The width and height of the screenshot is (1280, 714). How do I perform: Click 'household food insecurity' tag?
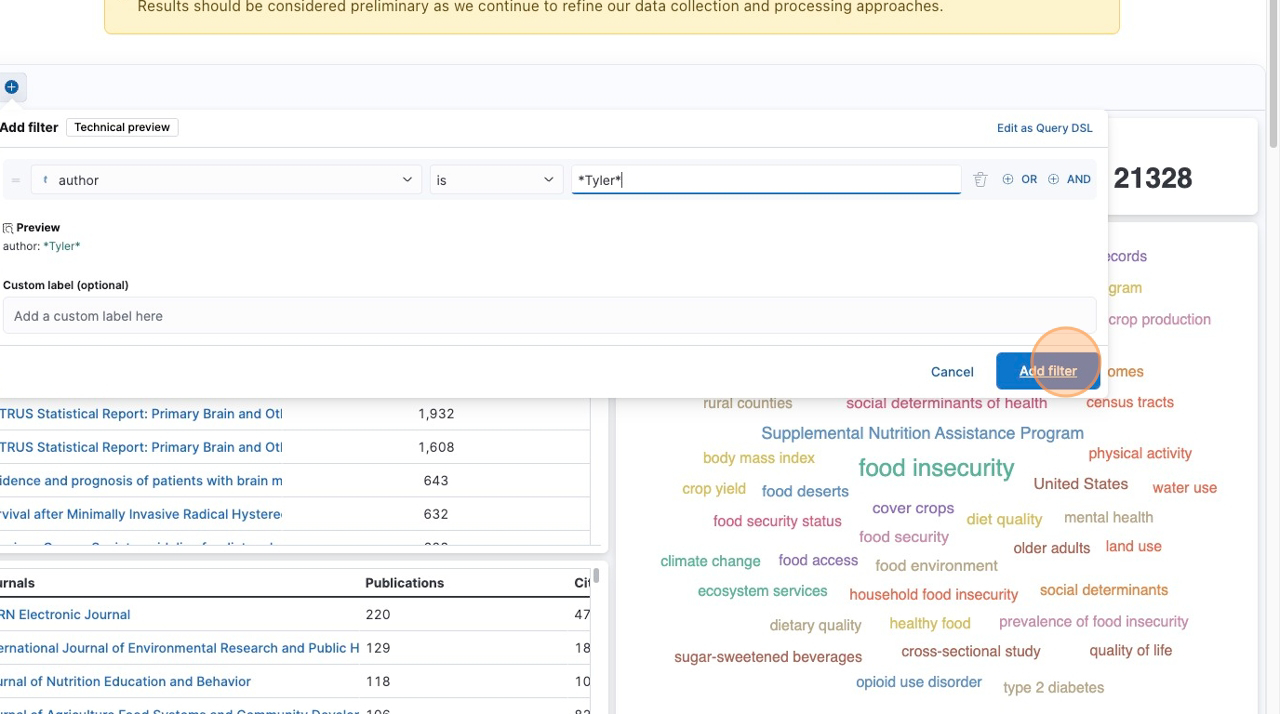933,595
